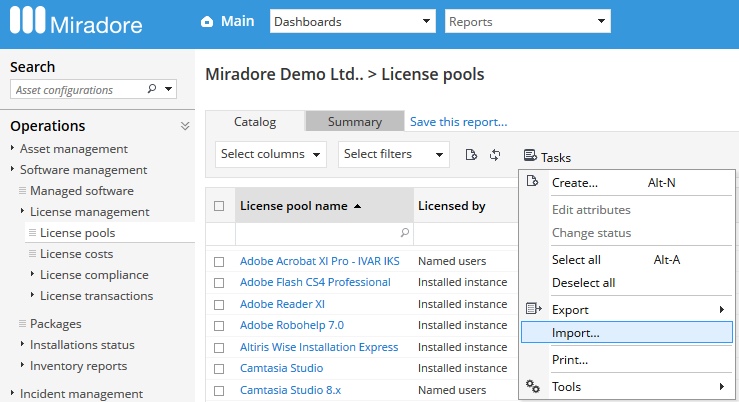Click the Tools gear icon

point(533,386)
